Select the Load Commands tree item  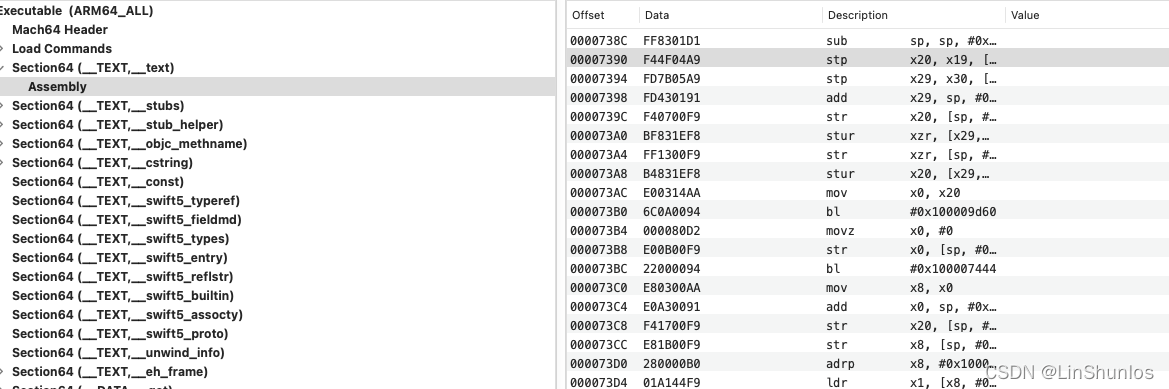(x=62, y=48)
